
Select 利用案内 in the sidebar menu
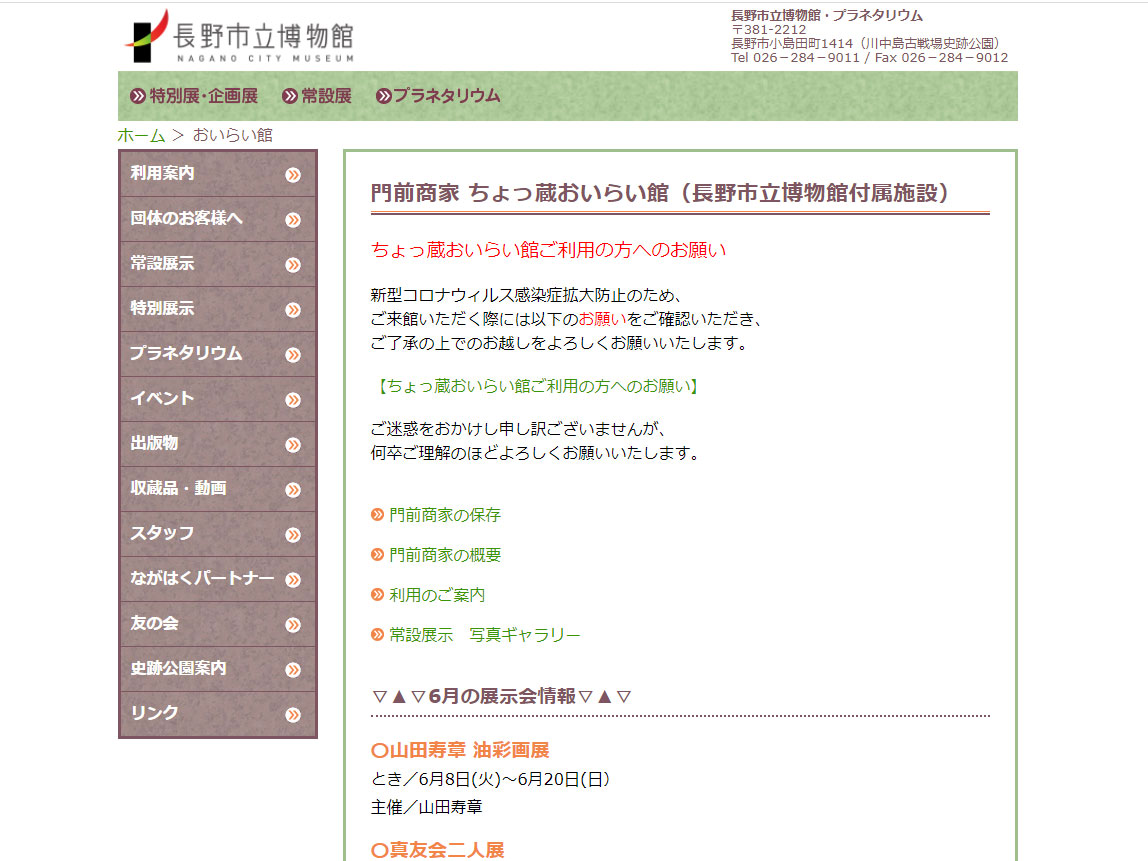(x=217, y=174)
